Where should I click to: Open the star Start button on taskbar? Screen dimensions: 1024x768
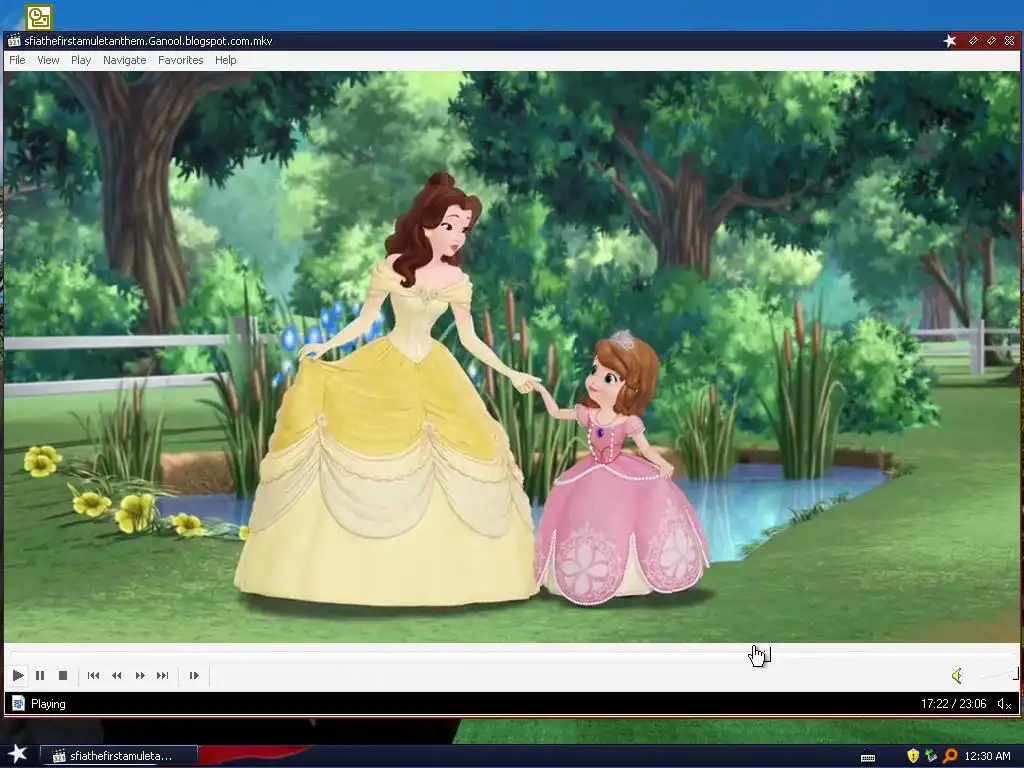click(x=18, y=754)
